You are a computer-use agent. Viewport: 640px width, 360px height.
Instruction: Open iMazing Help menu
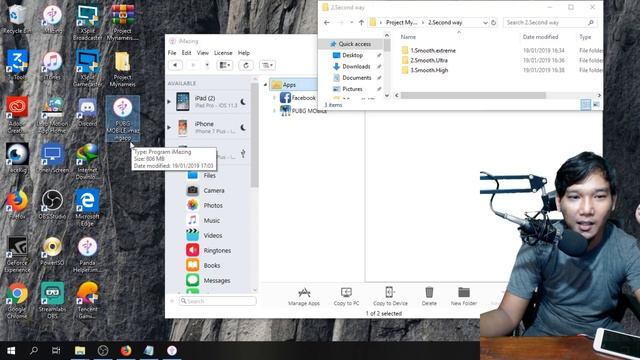pyautogui.click(x=244, y=53)
